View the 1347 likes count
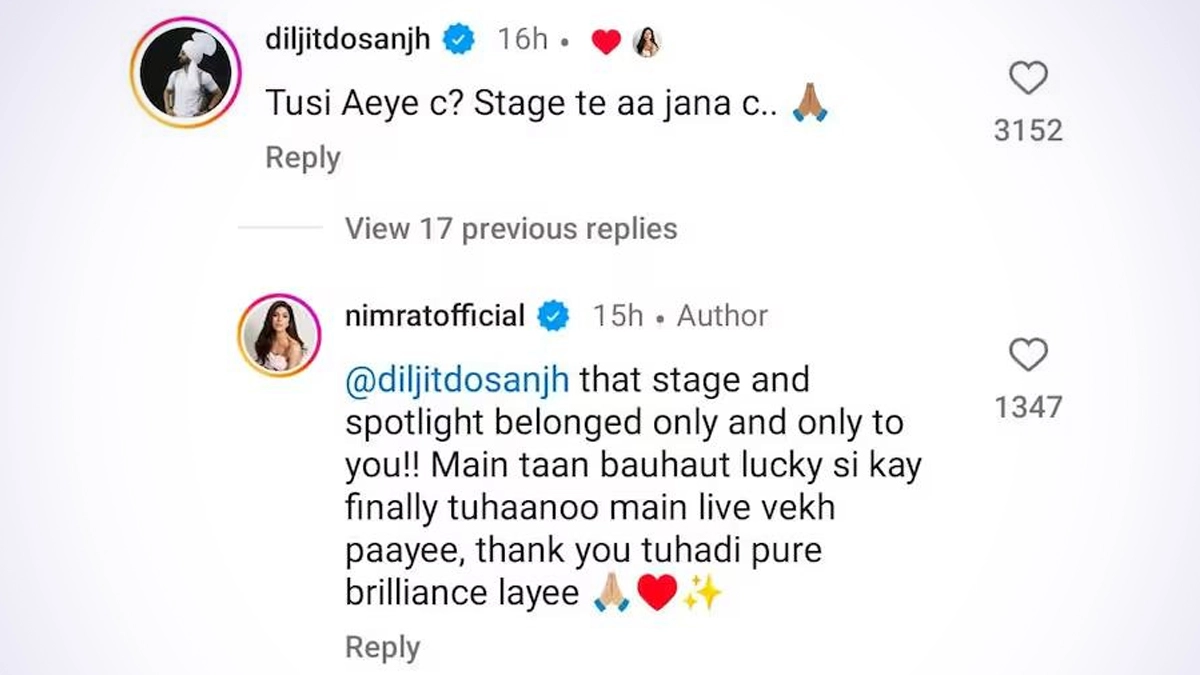The image size is (1200, 675). (x=1028, y=407)
